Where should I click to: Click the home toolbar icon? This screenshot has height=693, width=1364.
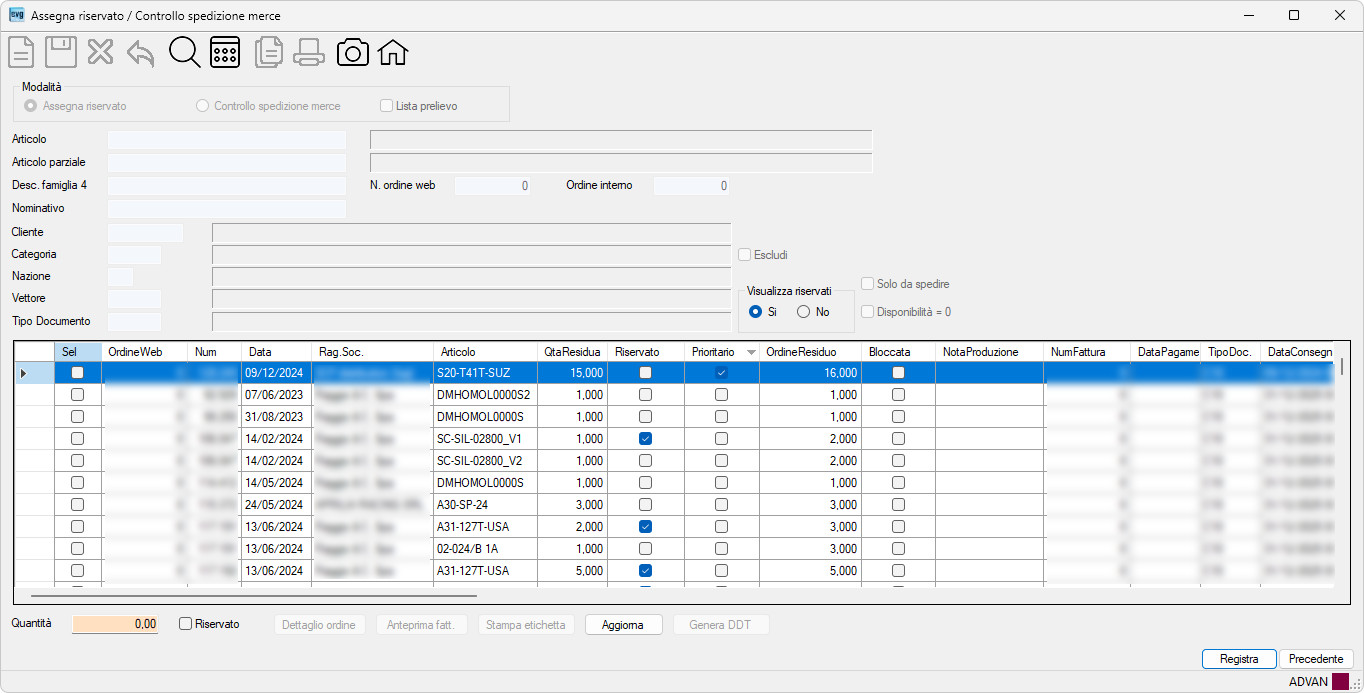click(392, 52)
